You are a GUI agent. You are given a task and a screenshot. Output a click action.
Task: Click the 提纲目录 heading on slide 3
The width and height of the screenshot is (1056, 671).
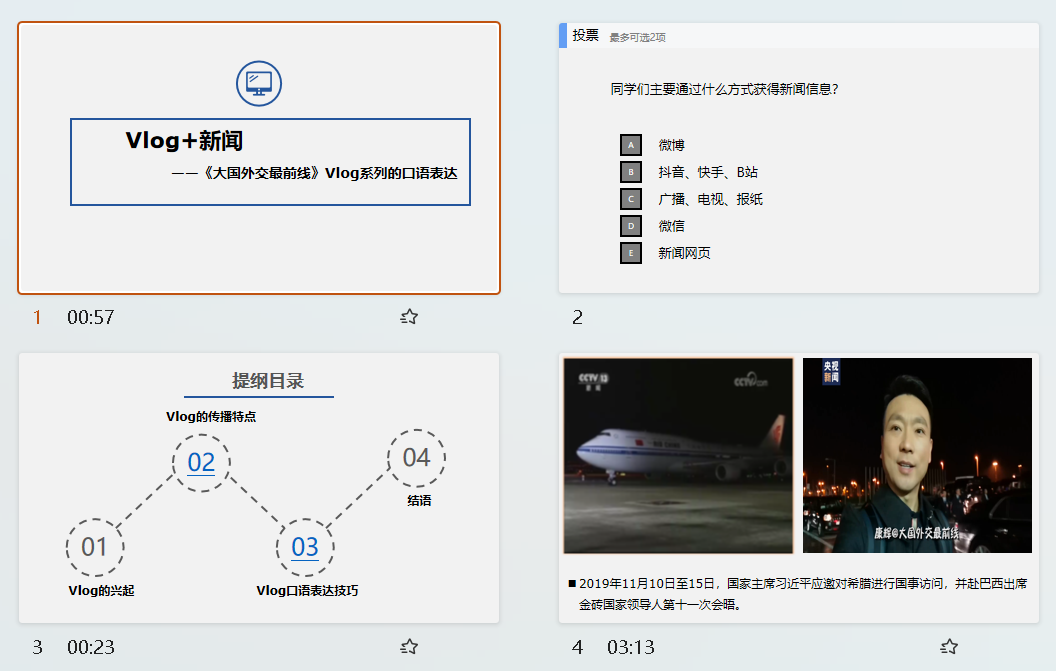(x=268, y=381)
